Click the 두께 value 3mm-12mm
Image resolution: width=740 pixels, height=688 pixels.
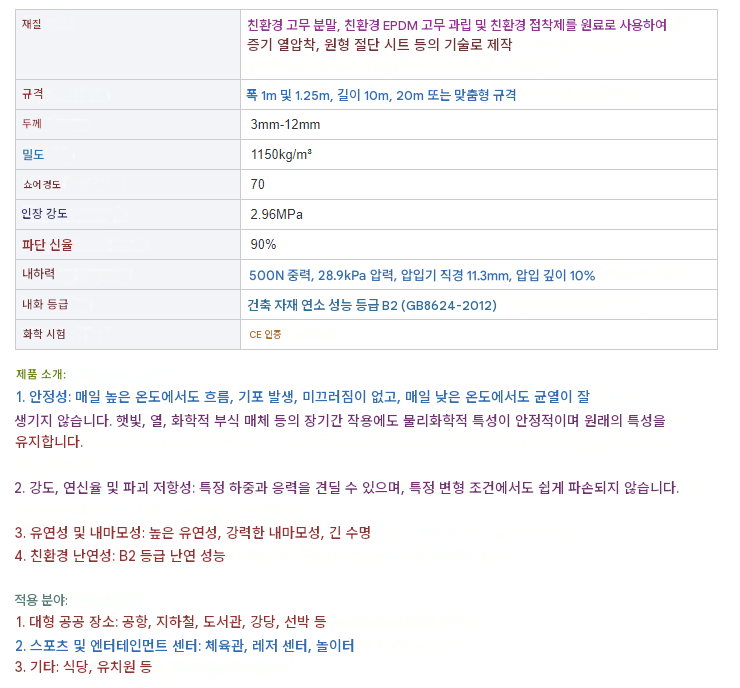(x=285, y=125)
